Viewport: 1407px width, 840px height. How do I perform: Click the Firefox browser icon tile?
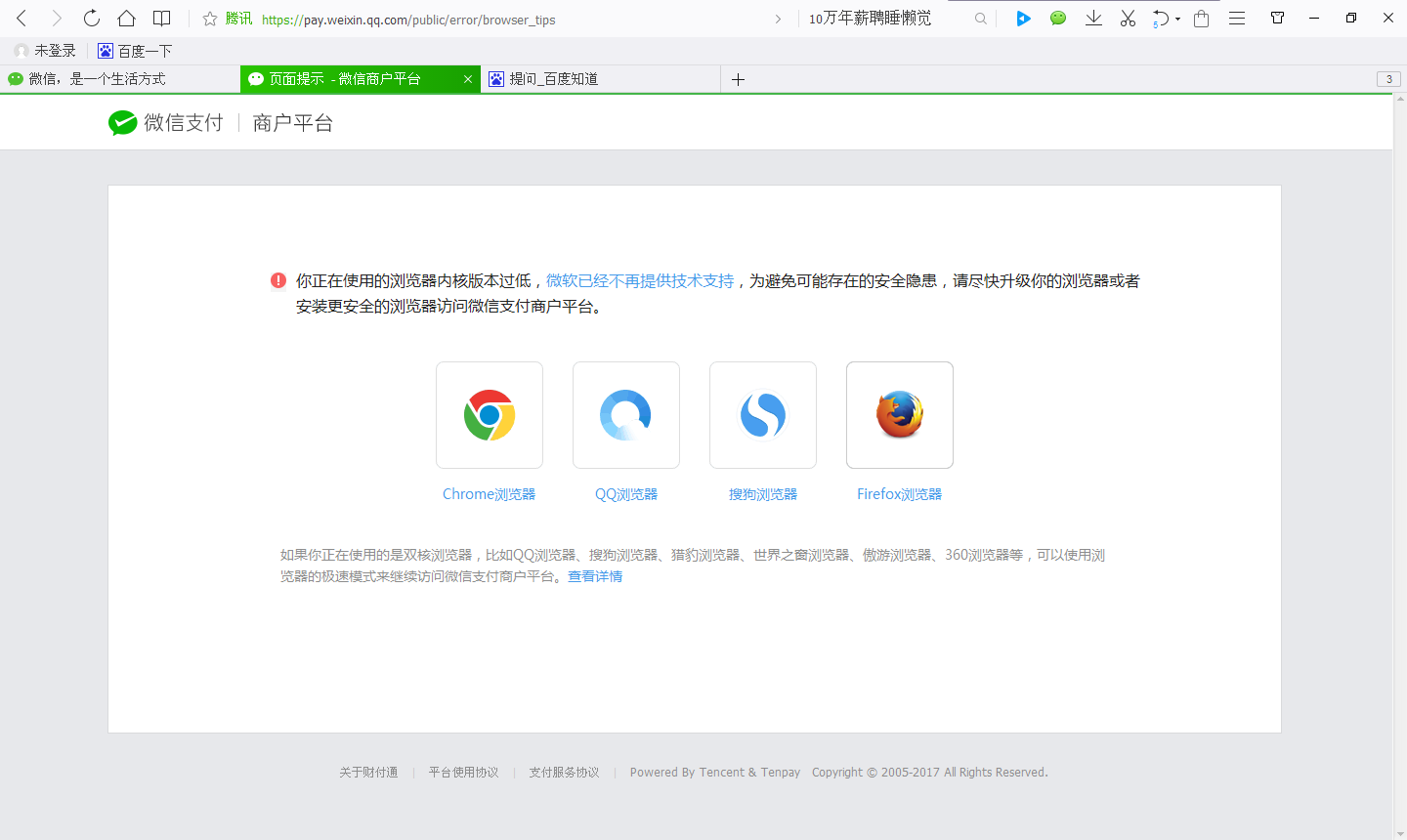click(x=900, y=415)
